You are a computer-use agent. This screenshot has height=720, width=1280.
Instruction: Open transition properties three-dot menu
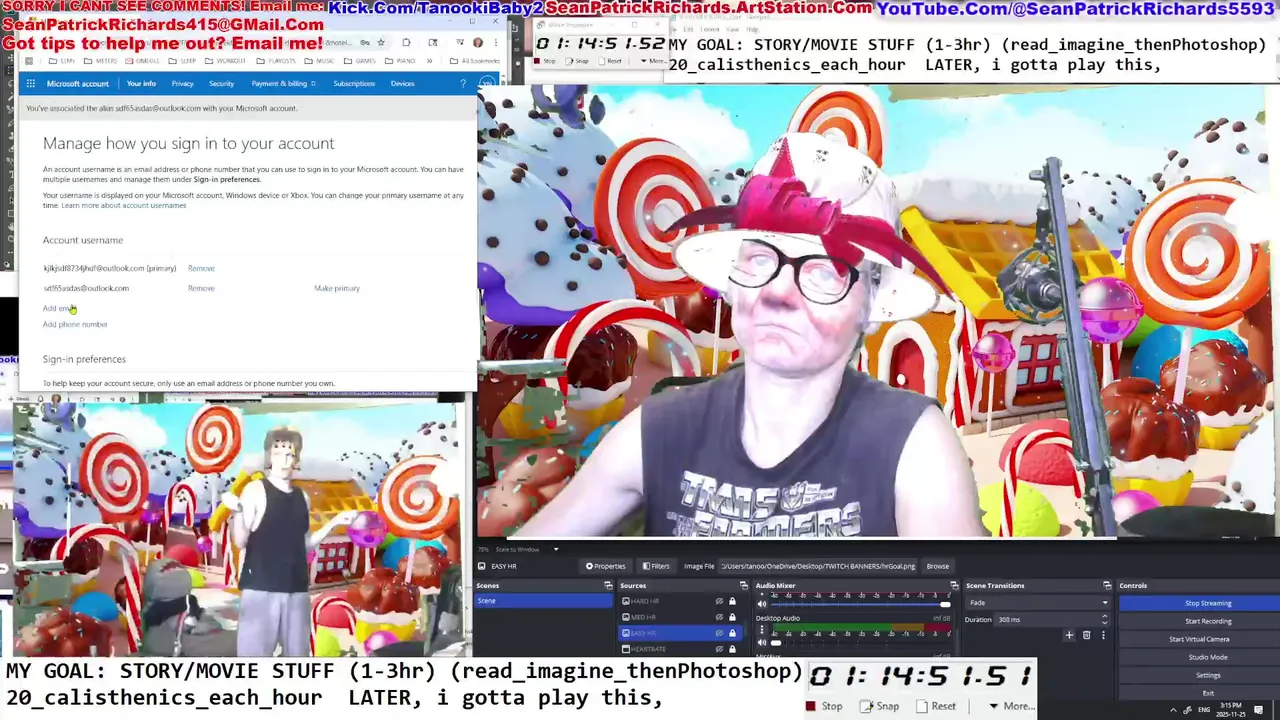(x=1103, y=635)
